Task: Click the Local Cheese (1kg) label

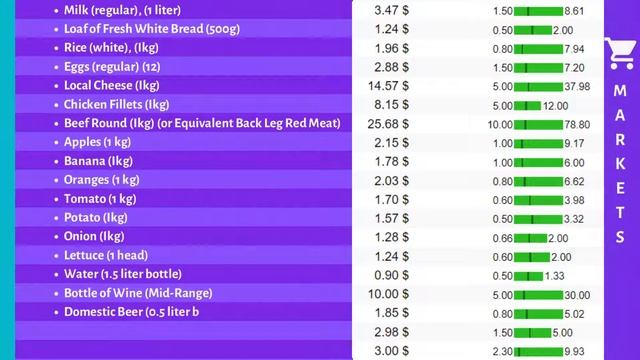Action: pyautogui.click(x=112, y=85)
